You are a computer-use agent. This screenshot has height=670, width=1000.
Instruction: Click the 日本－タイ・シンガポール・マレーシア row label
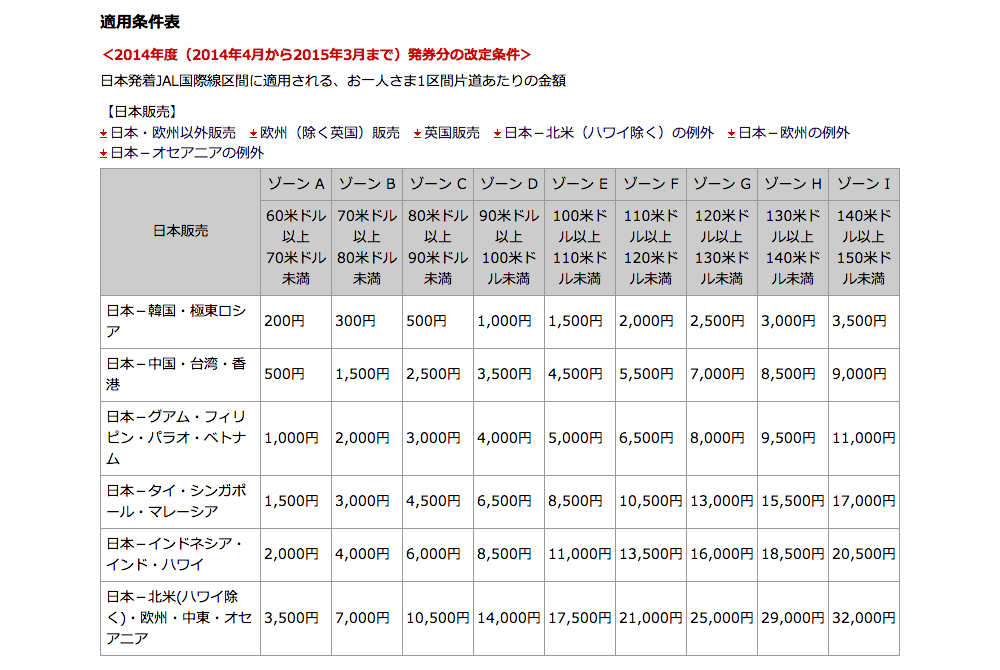[x=176, y=500]
